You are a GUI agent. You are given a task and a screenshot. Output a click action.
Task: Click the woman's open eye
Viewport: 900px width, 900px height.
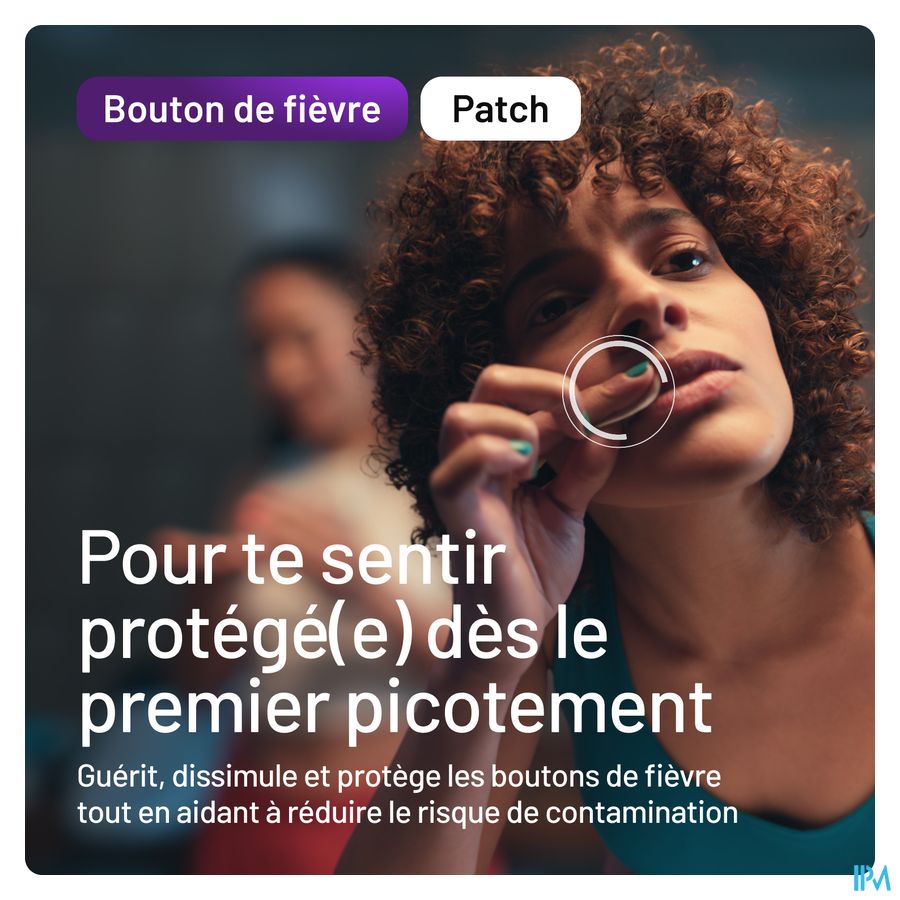(x=684, y=262)
